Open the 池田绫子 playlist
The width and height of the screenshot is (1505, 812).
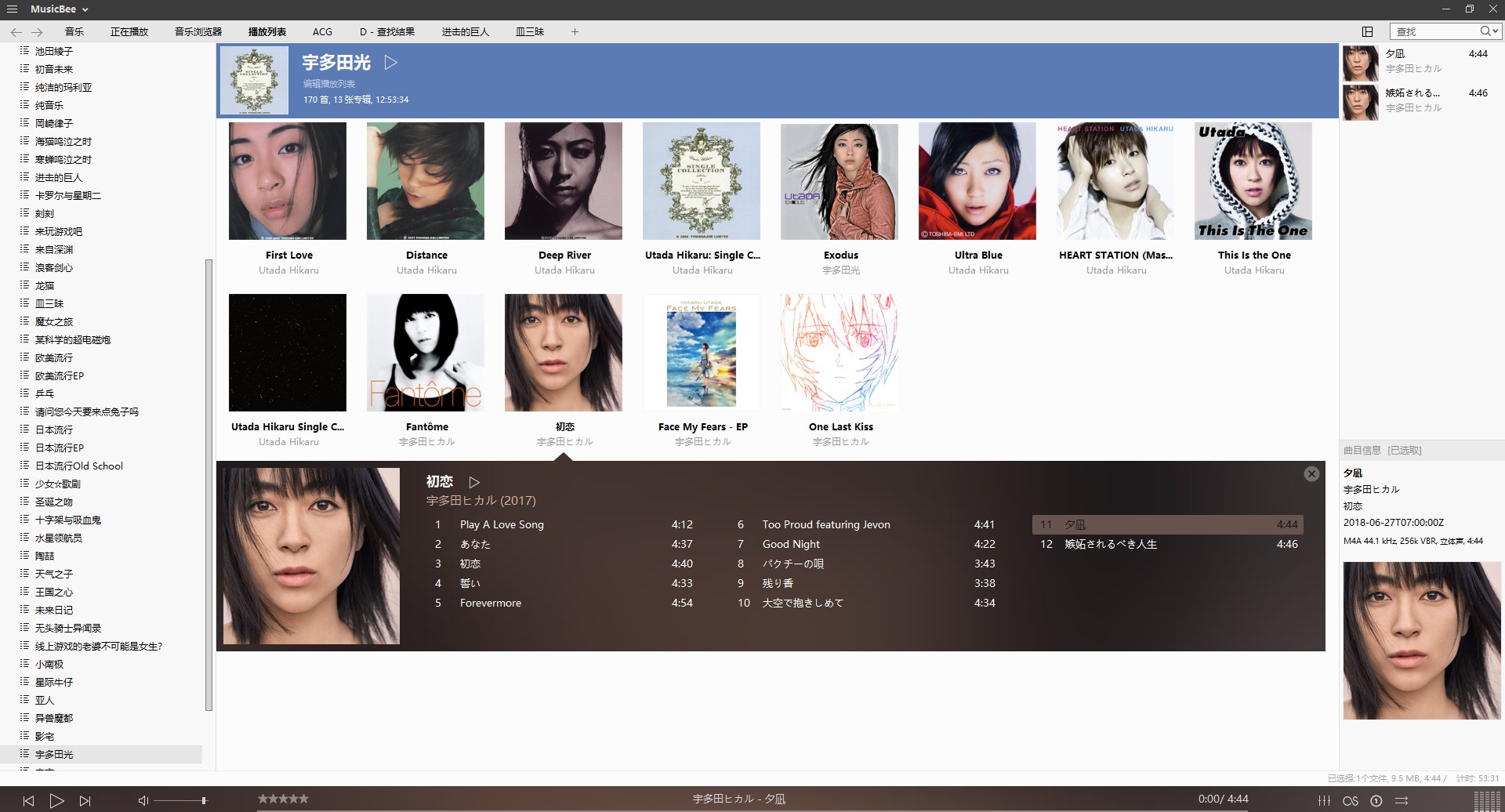coord(54,51)
